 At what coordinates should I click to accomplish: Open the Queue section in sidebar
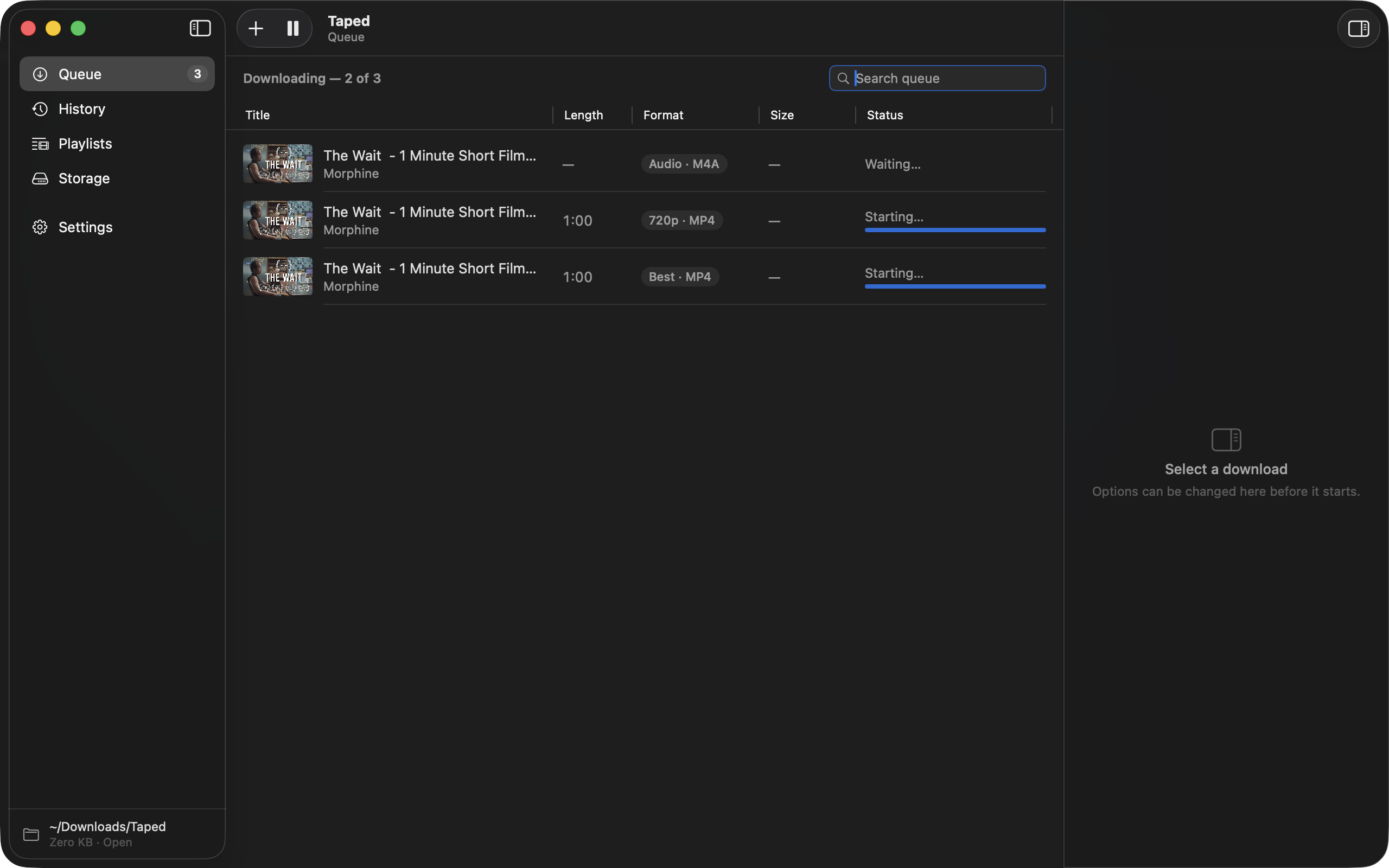pyautogui.click(x=117, y=74)
